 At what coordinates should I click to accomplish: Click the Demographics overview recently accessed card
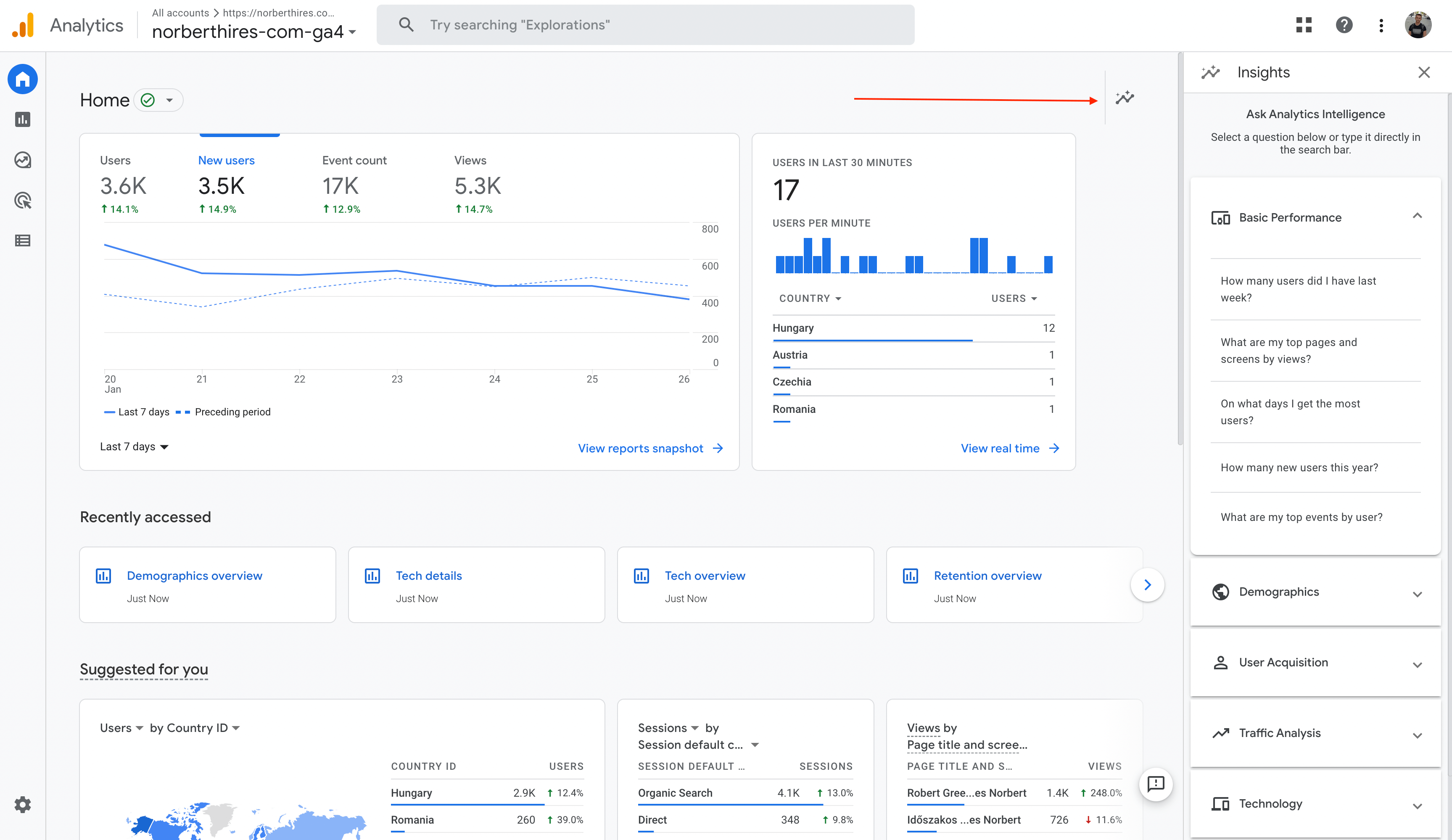(x=207, y=584)
